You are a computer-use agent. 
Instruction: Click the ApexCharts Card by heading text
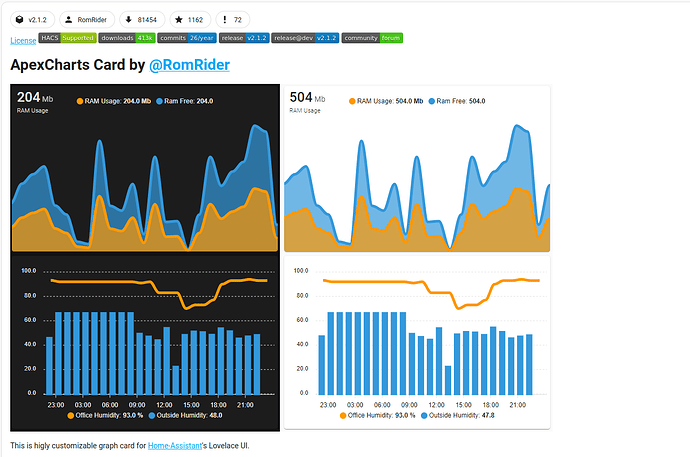pos(77,65)
